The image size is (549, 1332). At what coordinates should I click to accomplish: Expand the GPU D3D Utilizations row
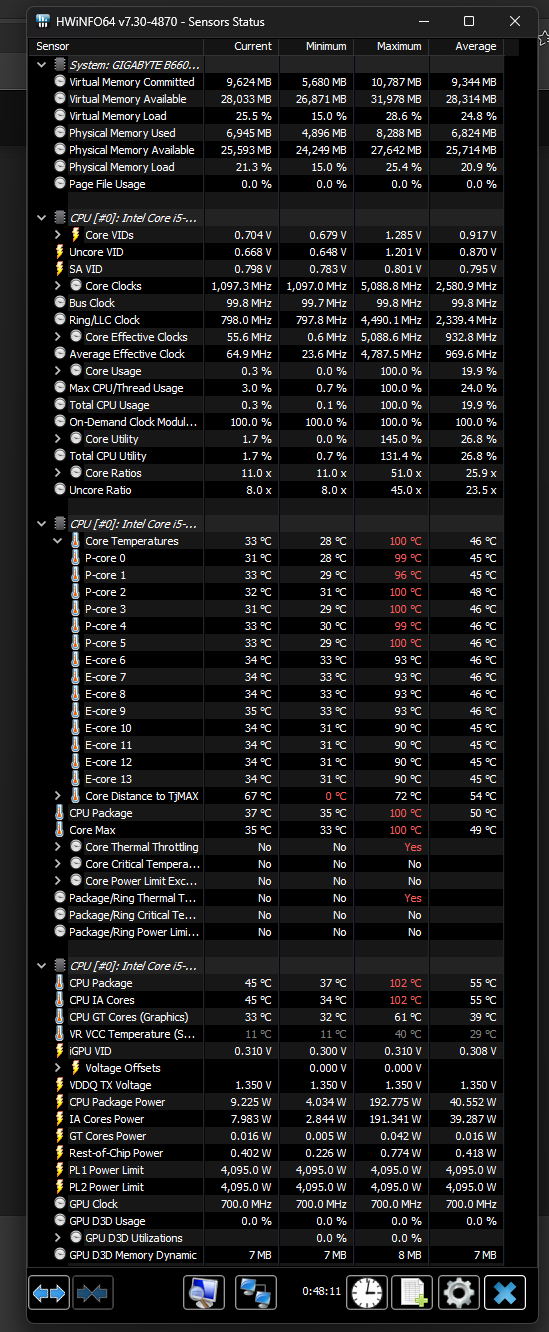coord(58,1238)
